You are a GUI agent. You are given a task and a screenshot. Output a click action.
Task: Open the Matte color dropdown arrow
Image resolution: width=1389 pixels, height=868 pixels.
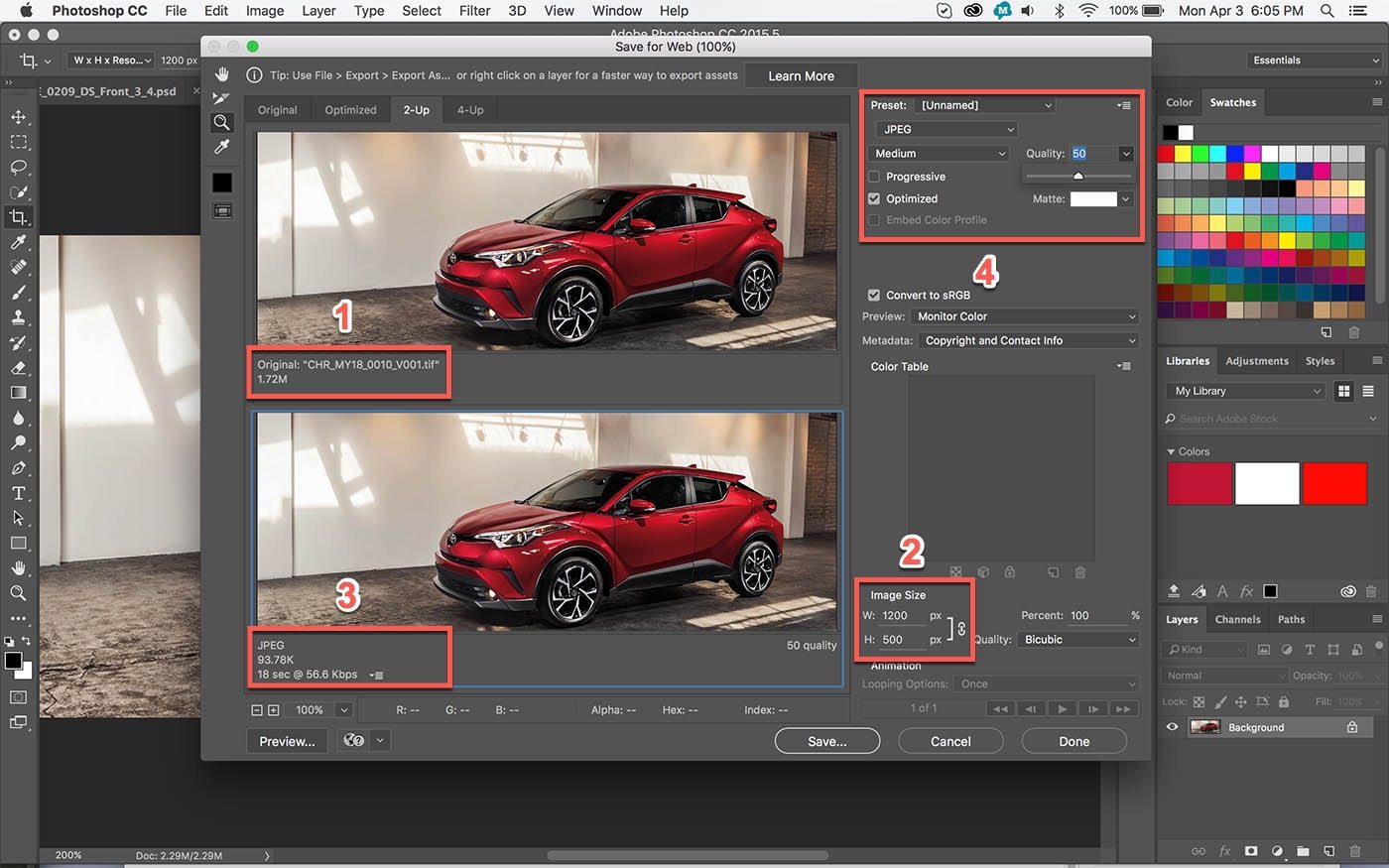[1125, 198]
